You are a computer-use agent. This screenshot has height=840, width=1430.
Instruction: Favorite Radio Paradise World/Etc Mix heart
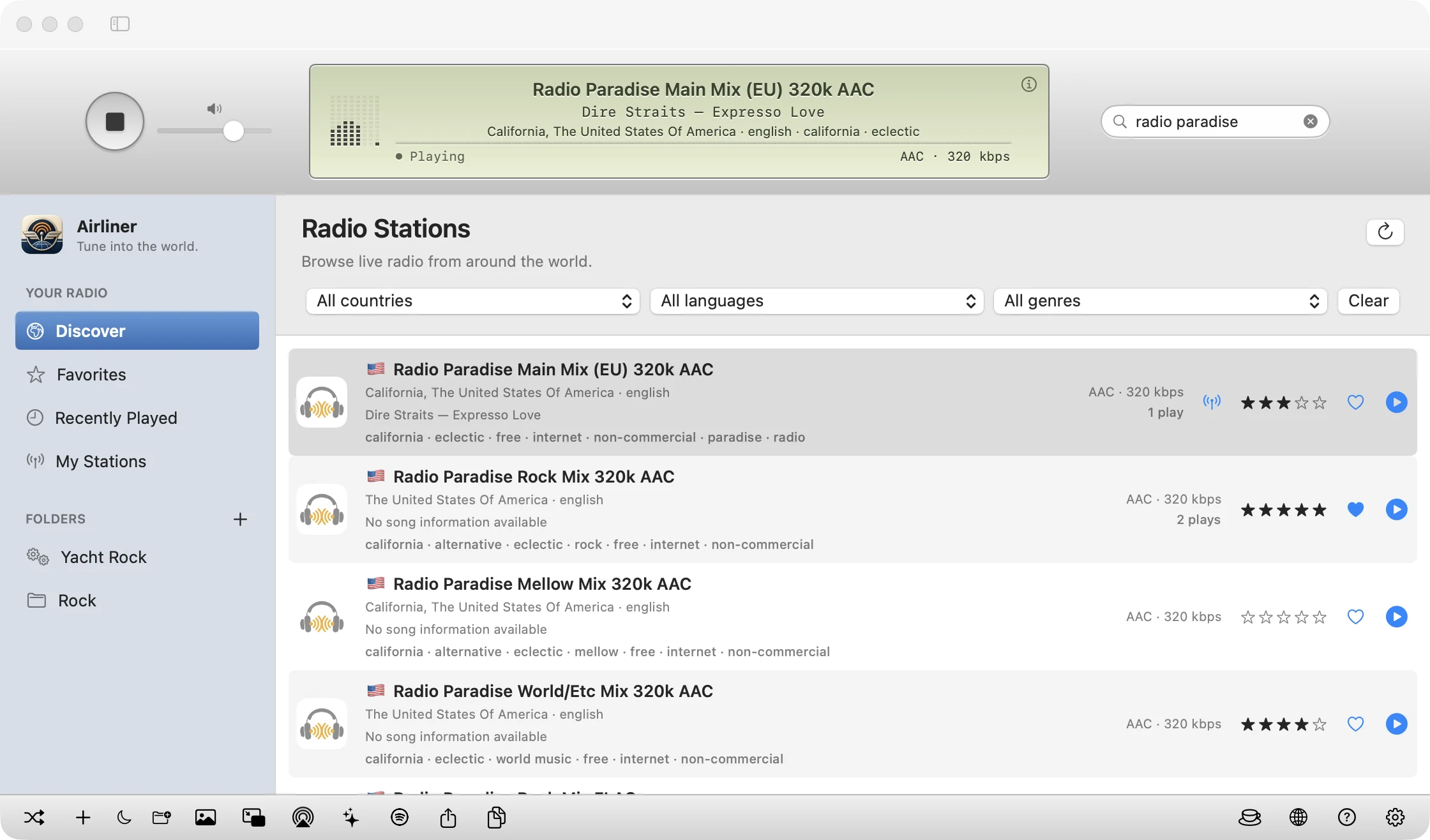pos(1355,724)
